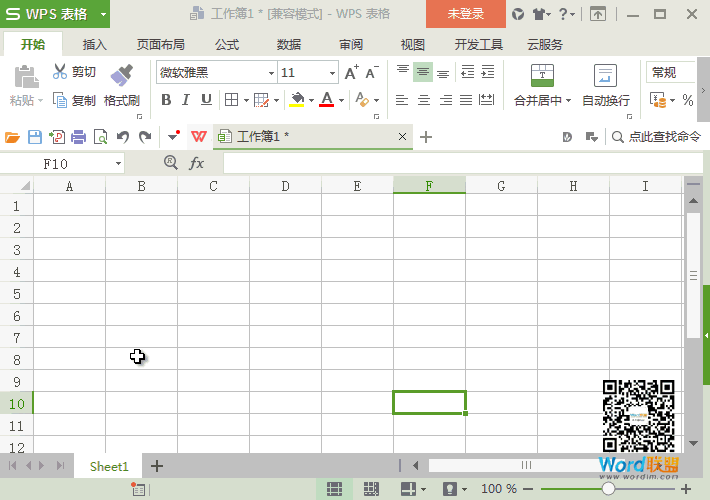Click the Undo arrow
The width and height of the screenshot is (710, 500).
click(x=123, y=137)
